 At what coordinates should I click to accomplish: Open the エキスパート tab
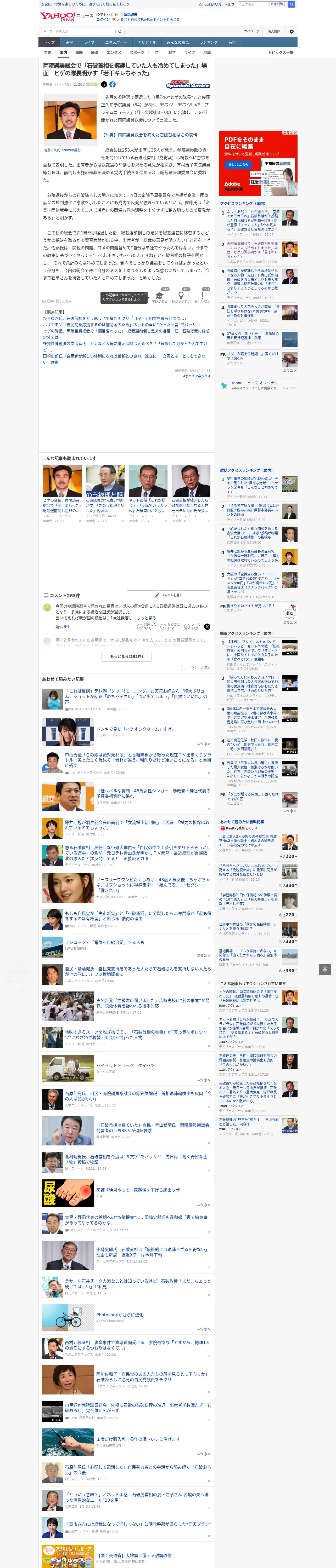tap(116, 43)
